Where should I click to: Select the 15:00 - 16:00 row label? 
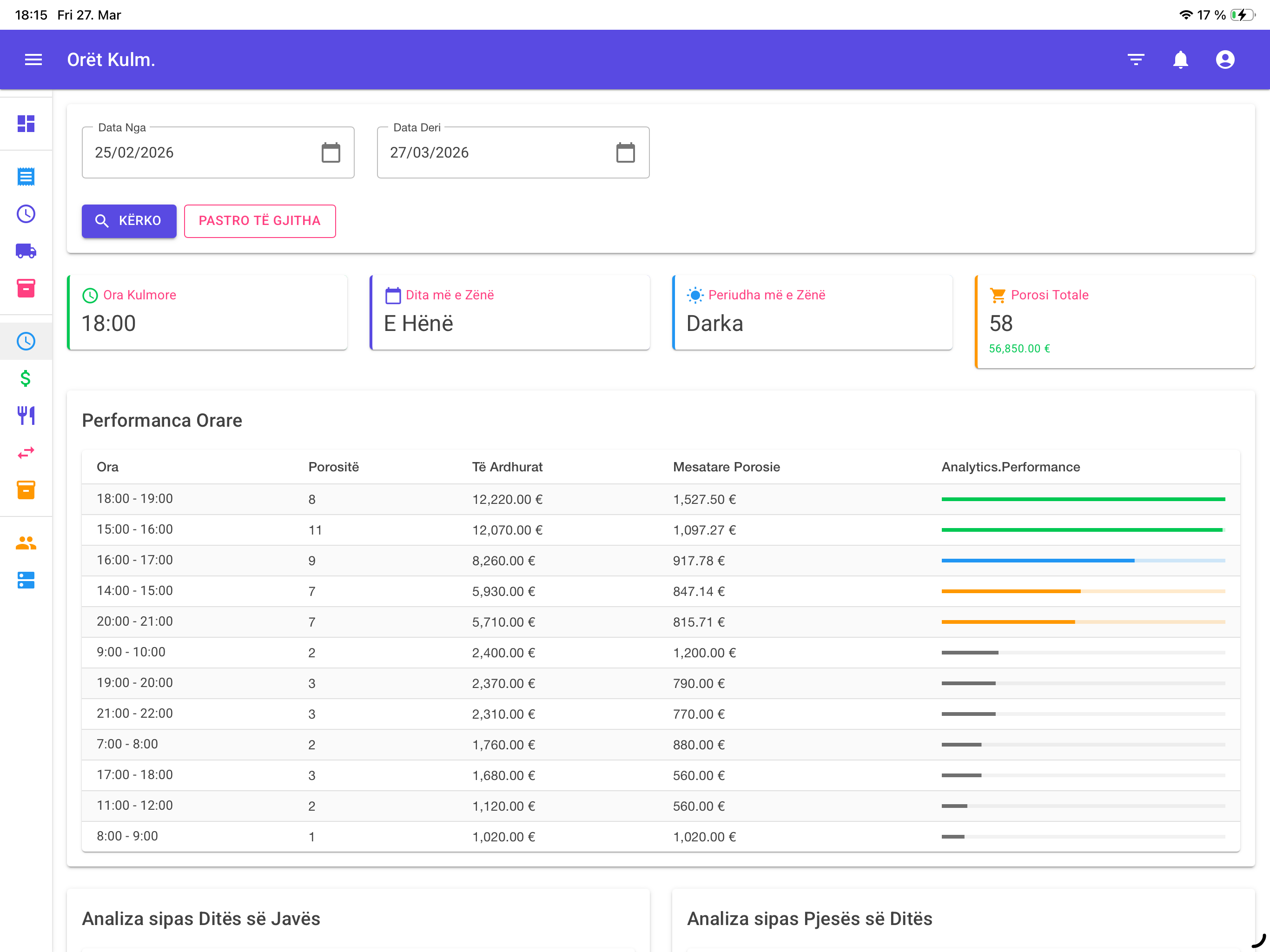pos(134,529)
